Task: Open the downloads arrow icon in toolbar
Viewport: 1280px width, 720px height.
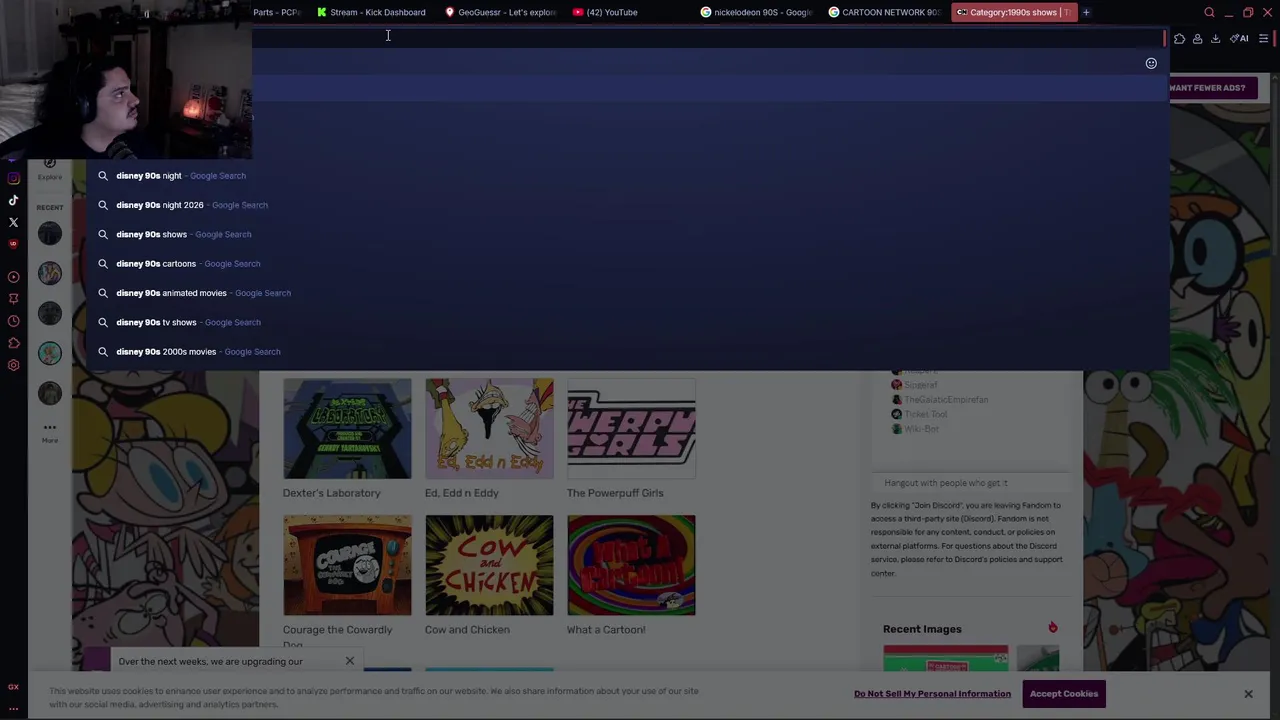Action: (x=1215, y=38)
